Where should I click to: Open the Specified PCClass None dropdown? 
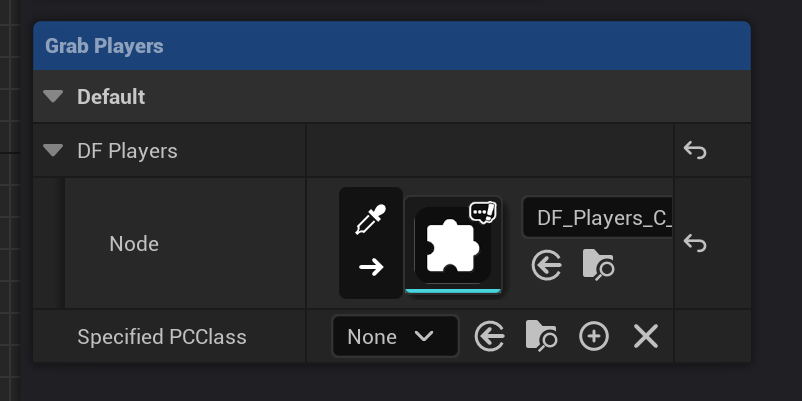(394, 337)
